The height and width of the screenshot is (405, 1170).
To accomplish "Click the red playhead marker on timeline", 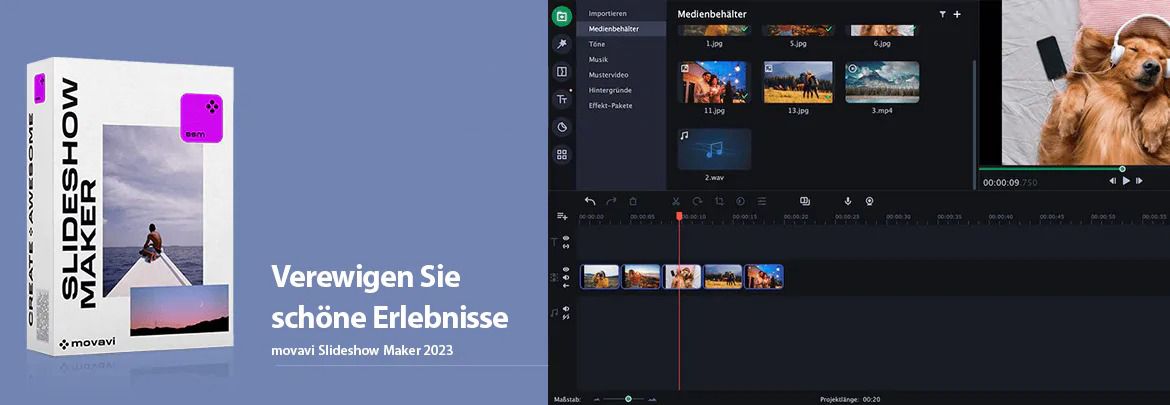I will click(x=679, y=216).
